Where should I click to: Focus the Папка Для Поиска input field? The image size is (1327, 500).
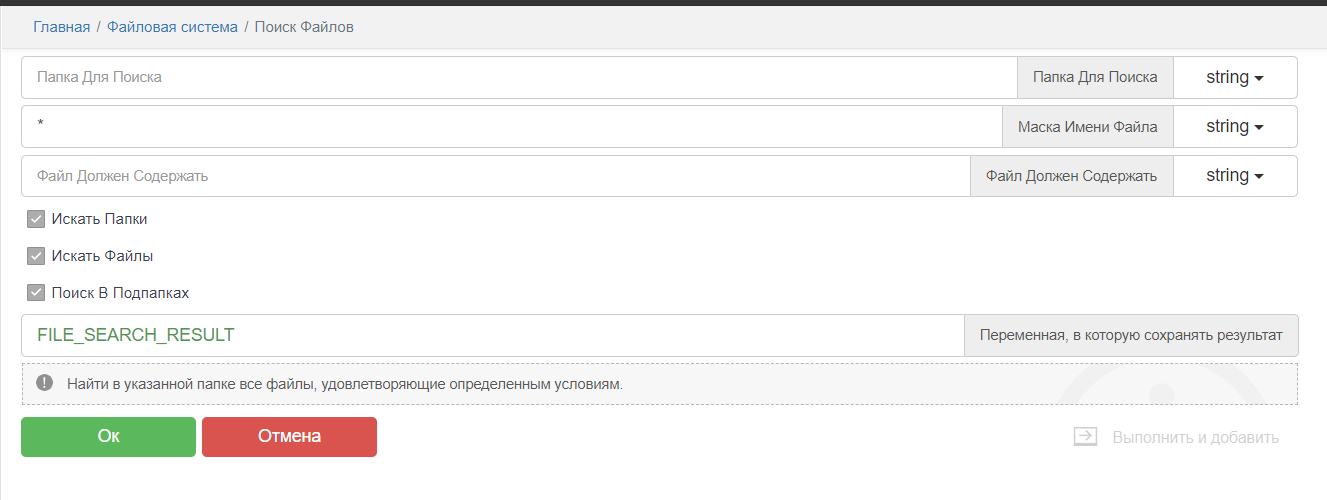coord(518,77)
